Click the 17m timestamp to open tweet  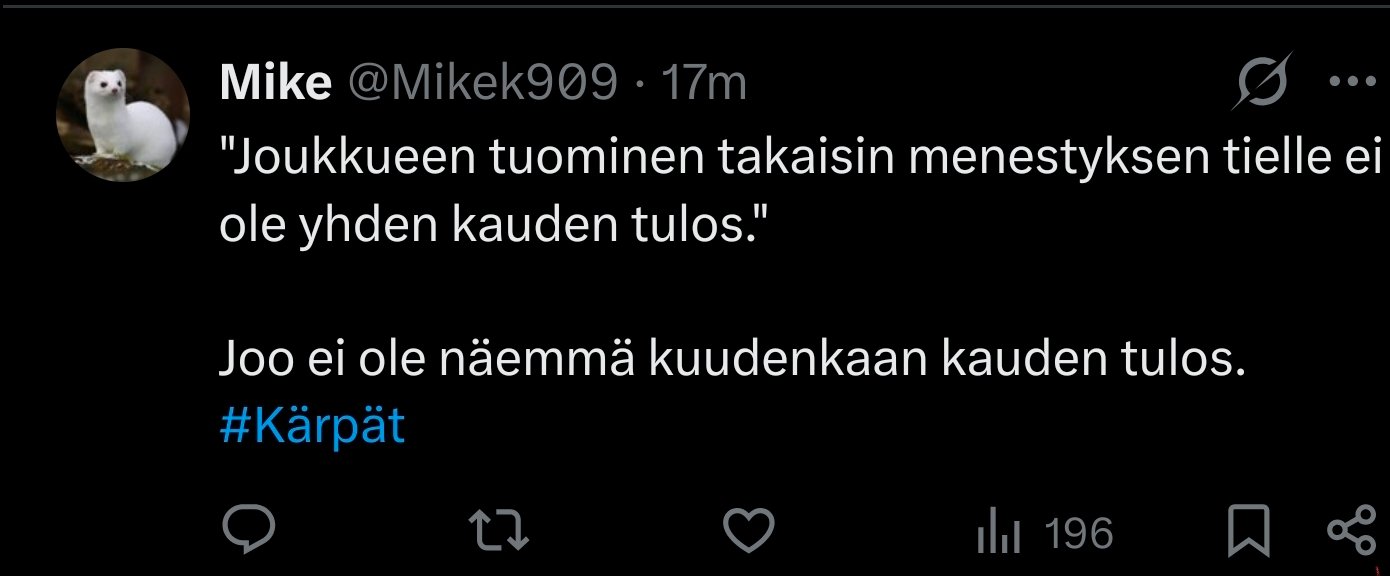click(x=706, y=84)
